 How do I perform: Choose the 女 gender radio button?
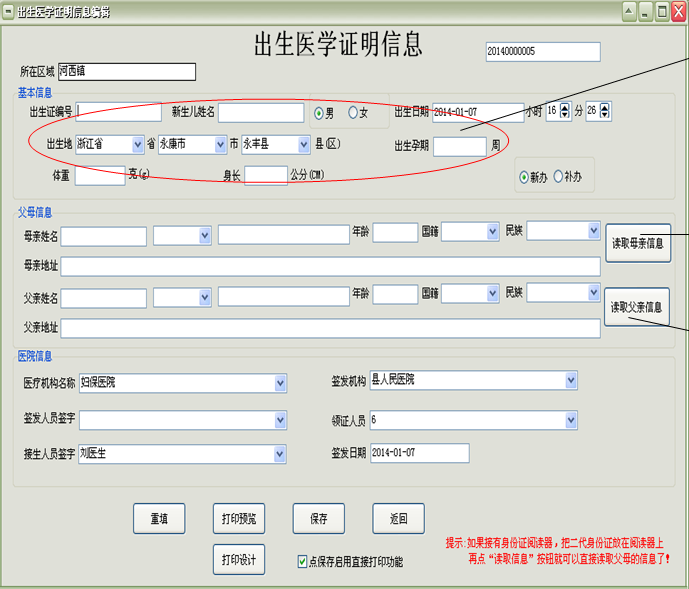(x=352, y=112)
